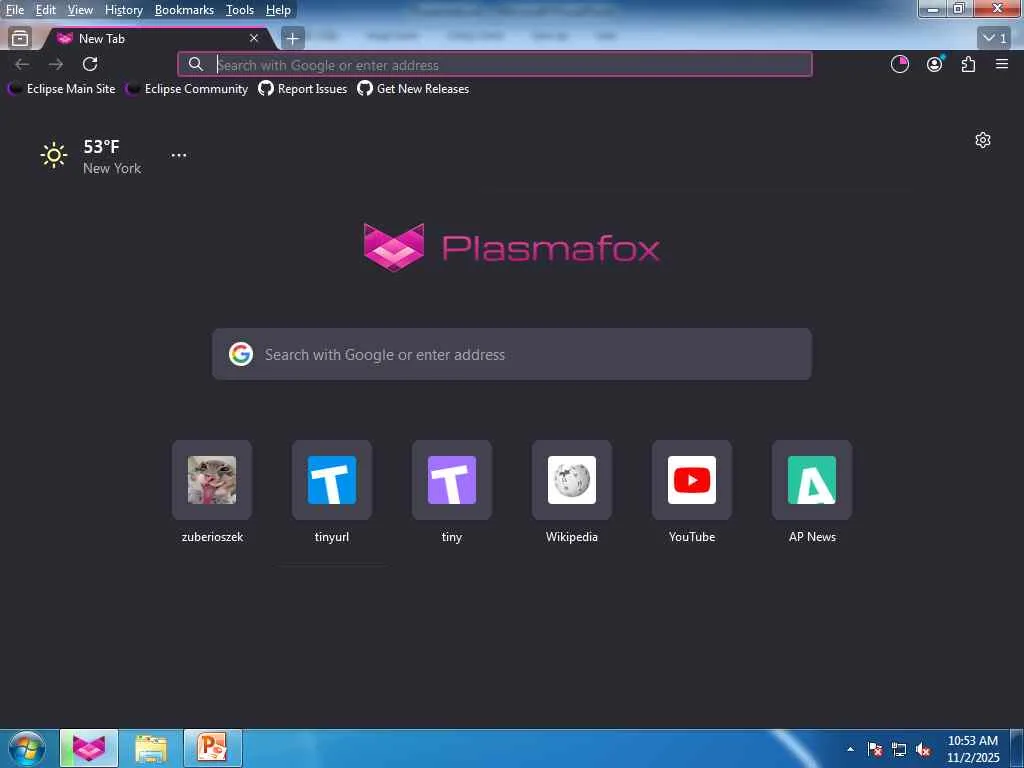Click the Google logo in search box
The image size is (1024, 768).
[241, 354]
